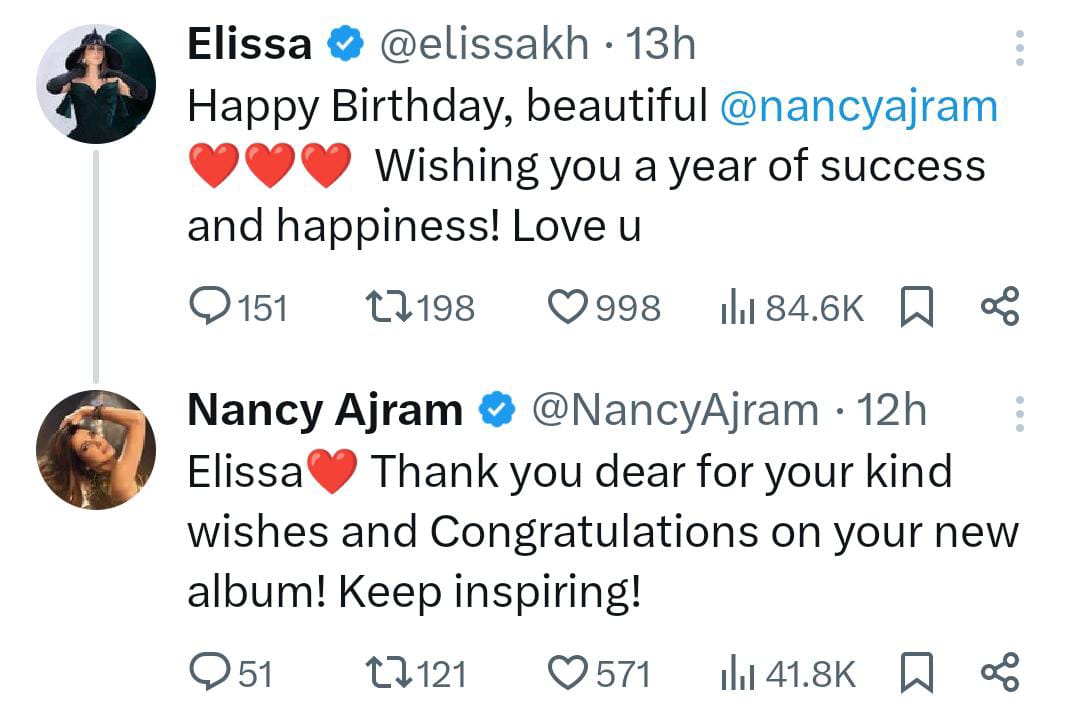This screenshot has width=1080, height=726.
Task: Click the @NancyAjram handle in reply
Action: click(x=674, y=410)
